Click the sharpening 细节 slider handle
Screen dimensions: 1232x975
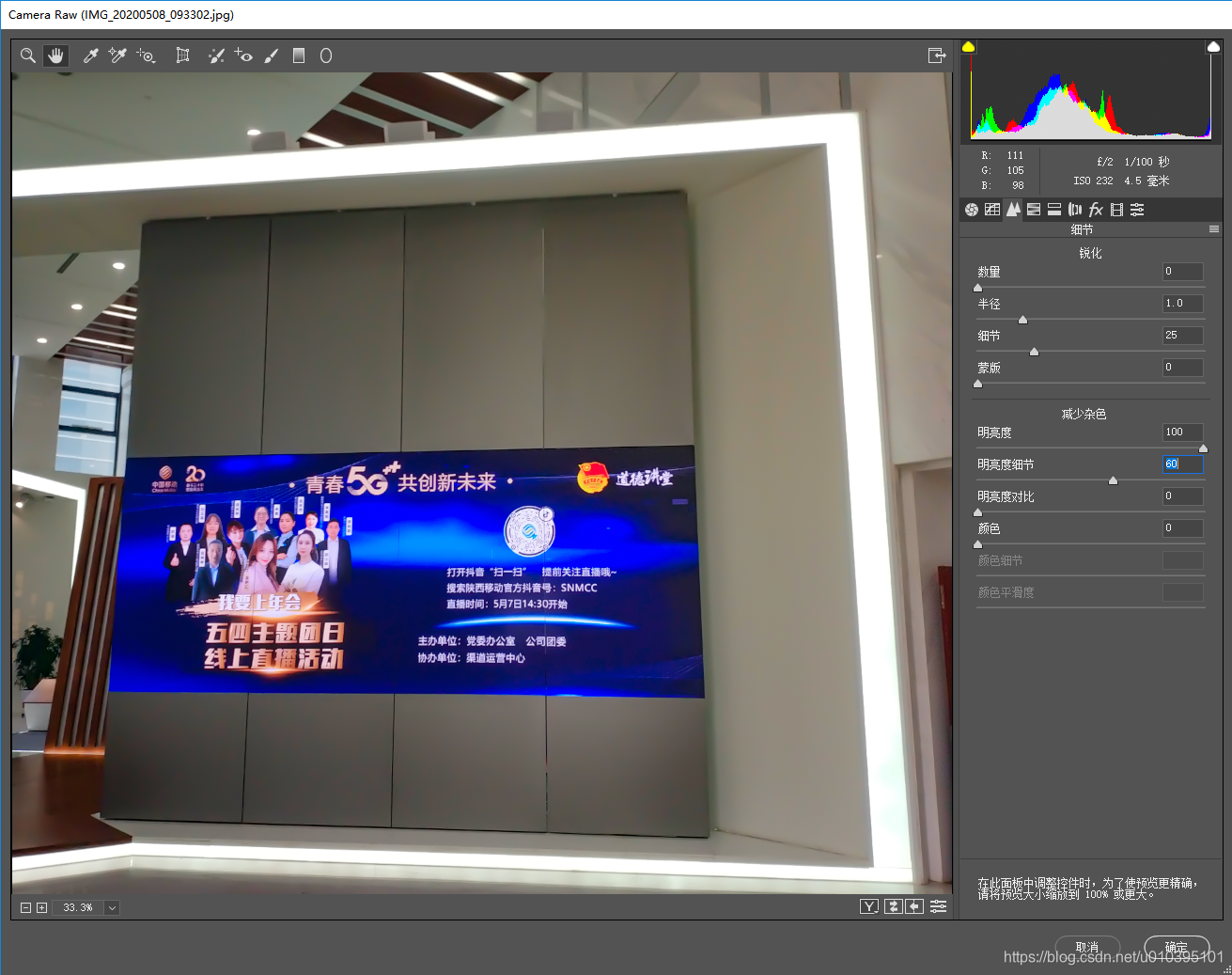pyautogui.click(x=1034, y=353)
